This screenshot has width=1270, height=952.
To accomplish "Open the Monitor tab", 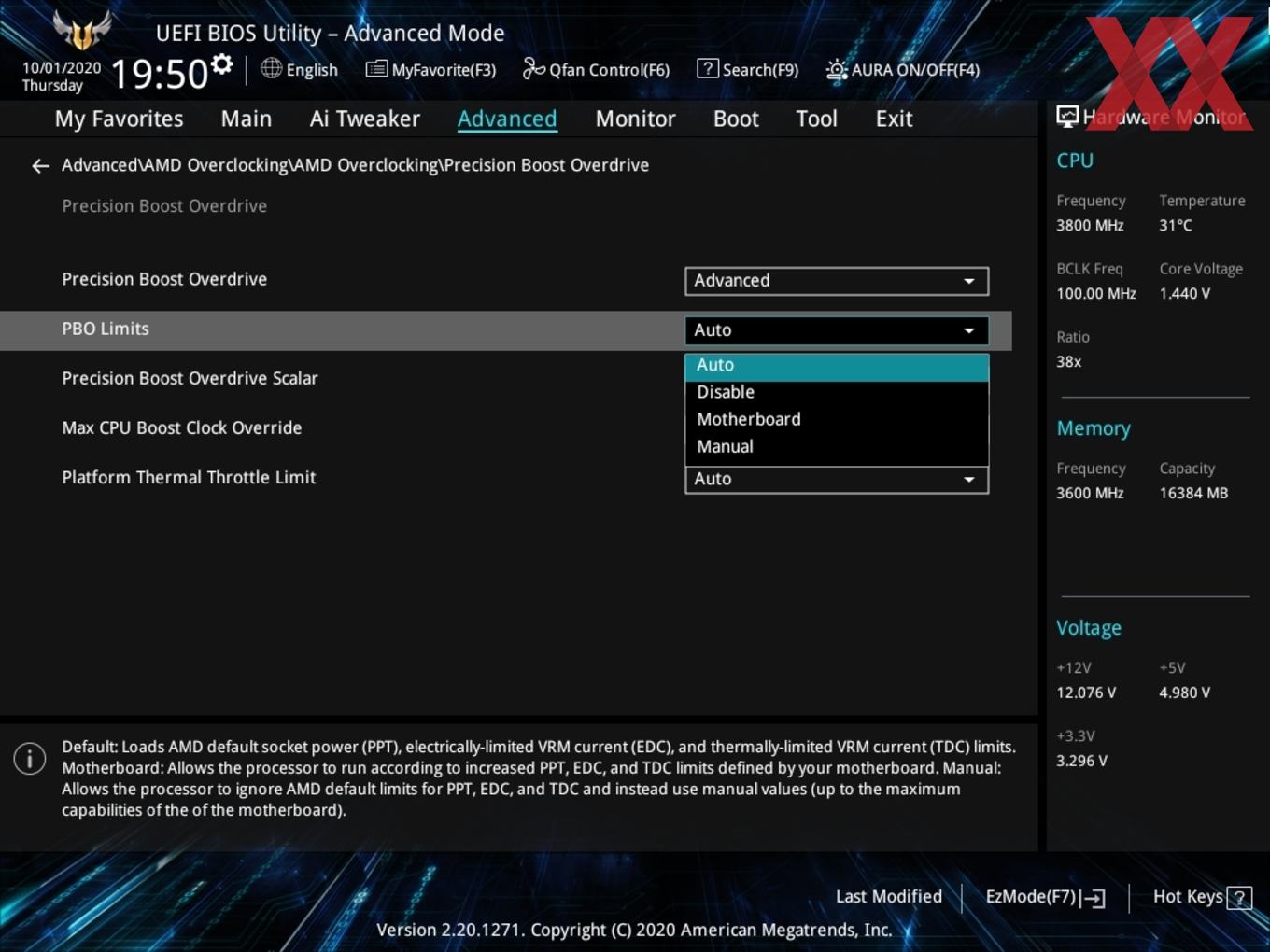I will tap(635, 119).
